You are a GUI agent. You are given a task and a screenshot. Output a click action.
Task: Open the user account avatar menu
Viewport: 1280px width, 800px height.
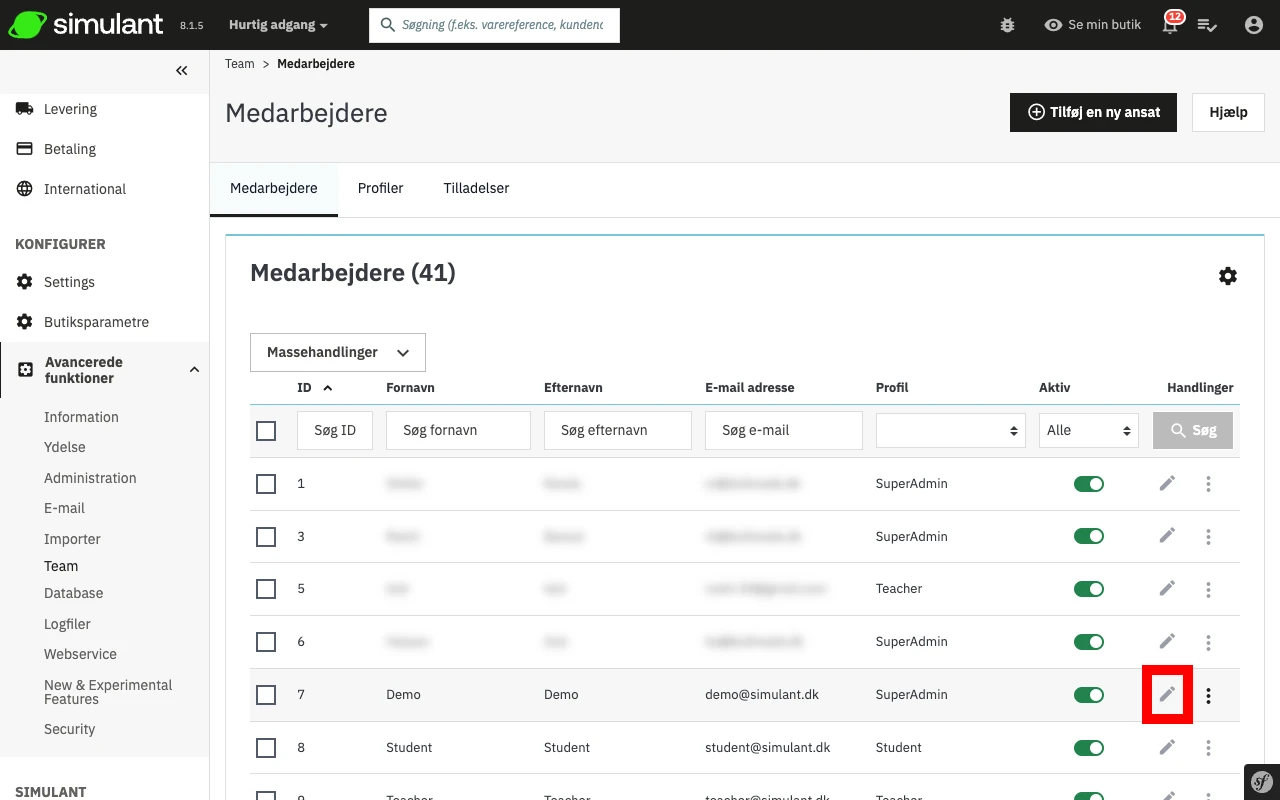(x=1253, y=25)
